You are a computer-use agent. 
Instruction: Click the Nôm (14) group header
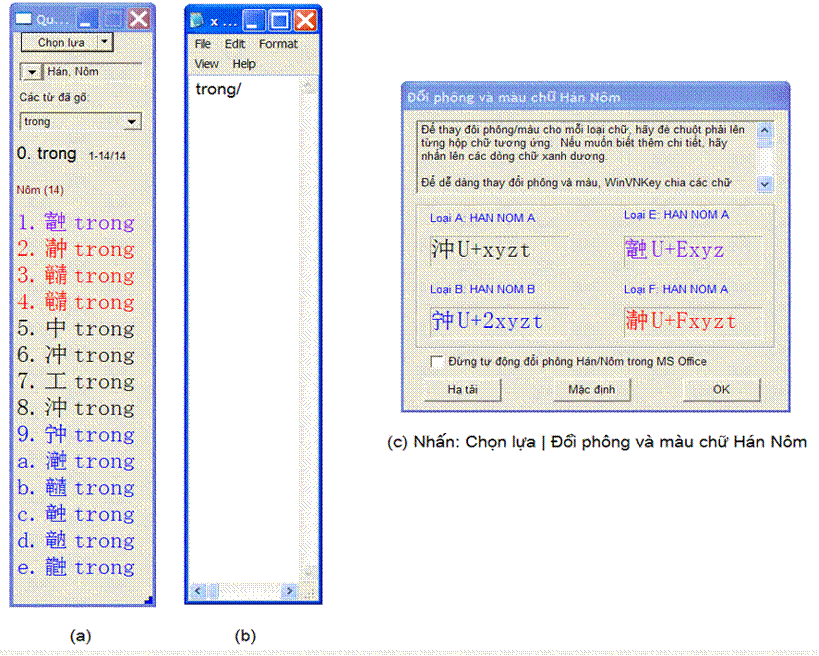(40, 190)
